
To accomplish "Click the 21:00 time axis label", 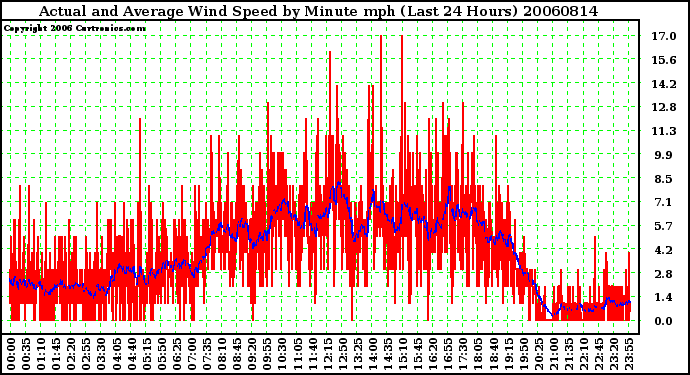I will [553, 354].
